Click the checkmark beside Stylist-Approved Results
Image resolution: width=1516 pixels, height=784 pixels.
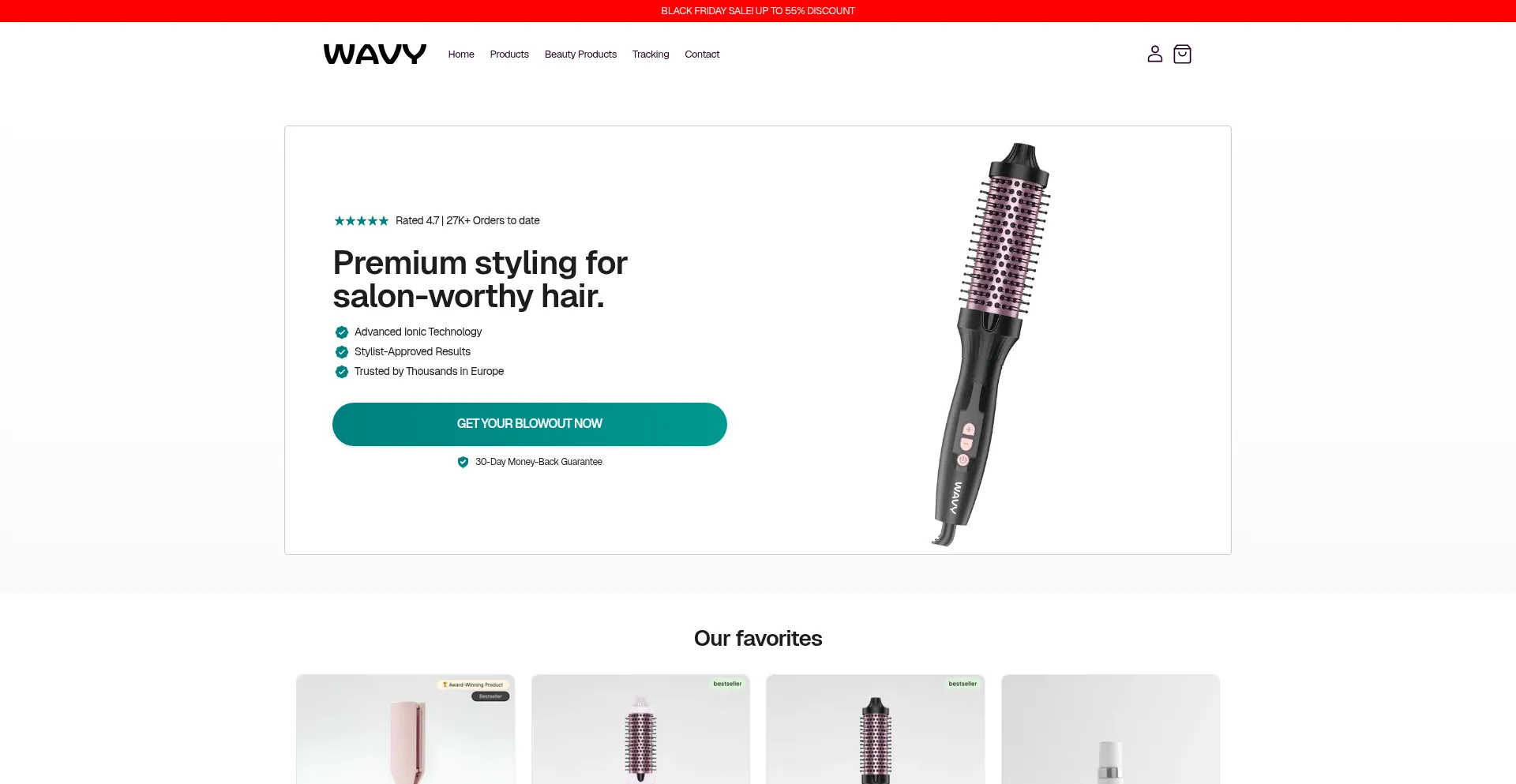pos(342,352)
